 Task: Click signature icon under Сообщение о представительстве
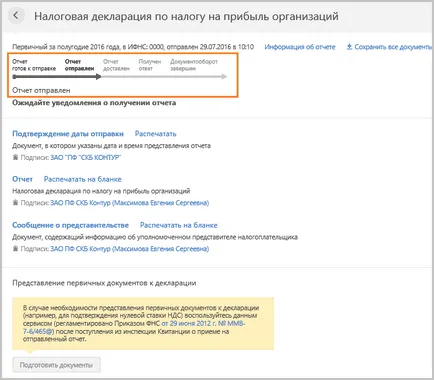pyautogui.click(x=15, y=248)
